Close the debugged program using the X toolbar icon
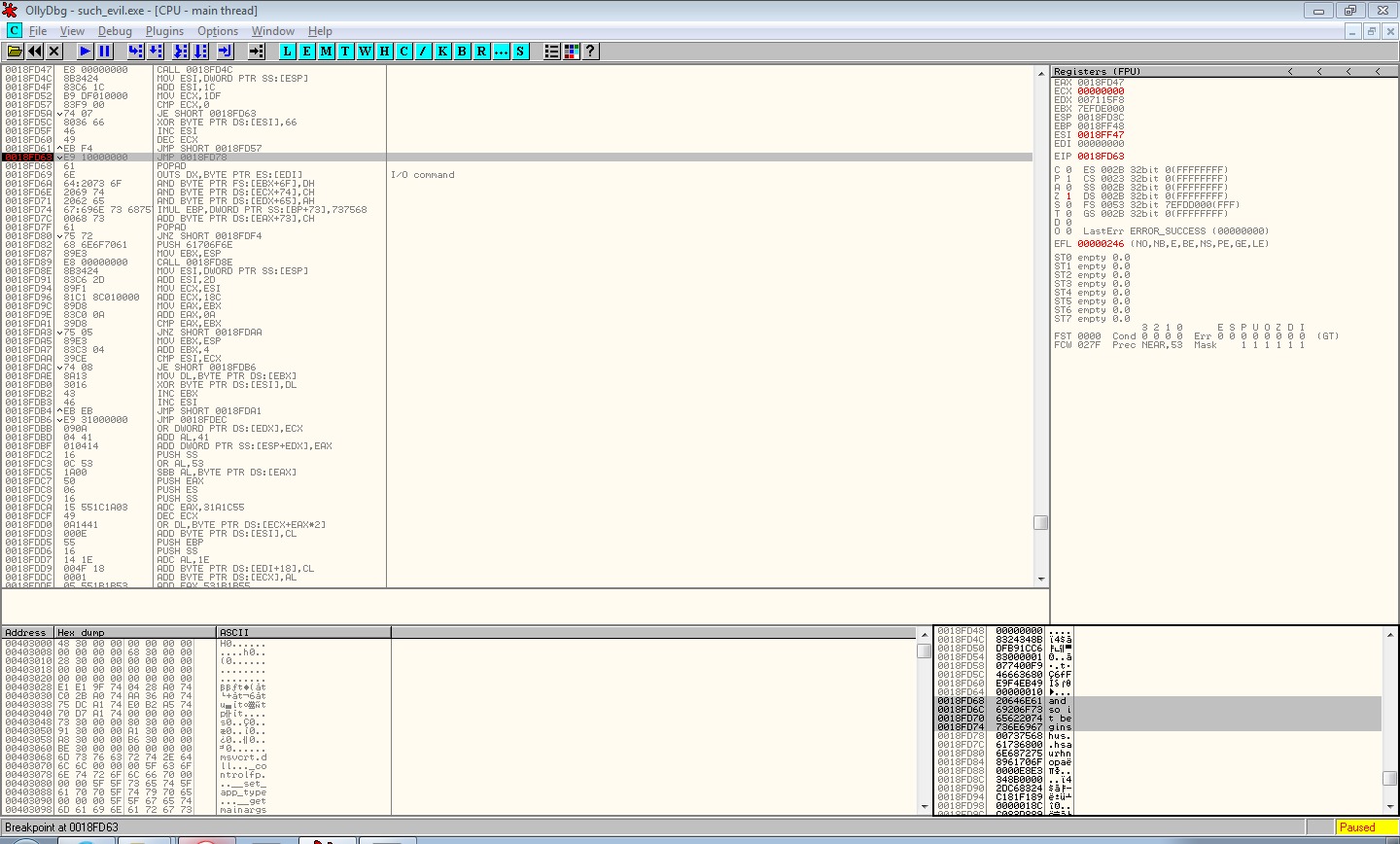The image size is (1400, 844). tap(54, 51)
